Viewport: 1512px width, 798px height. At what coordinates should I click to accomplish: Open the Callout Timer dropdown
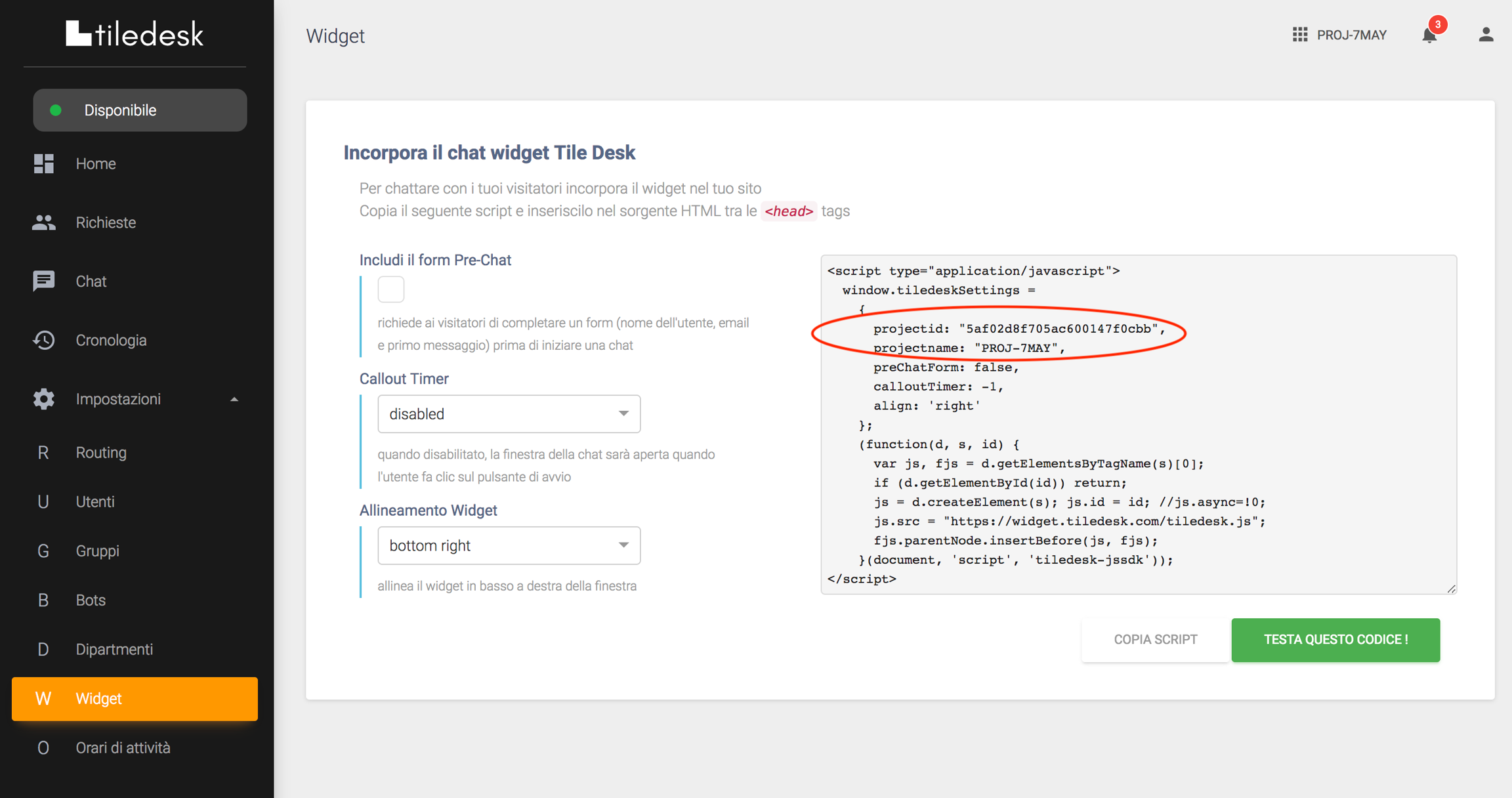(509, 414)
